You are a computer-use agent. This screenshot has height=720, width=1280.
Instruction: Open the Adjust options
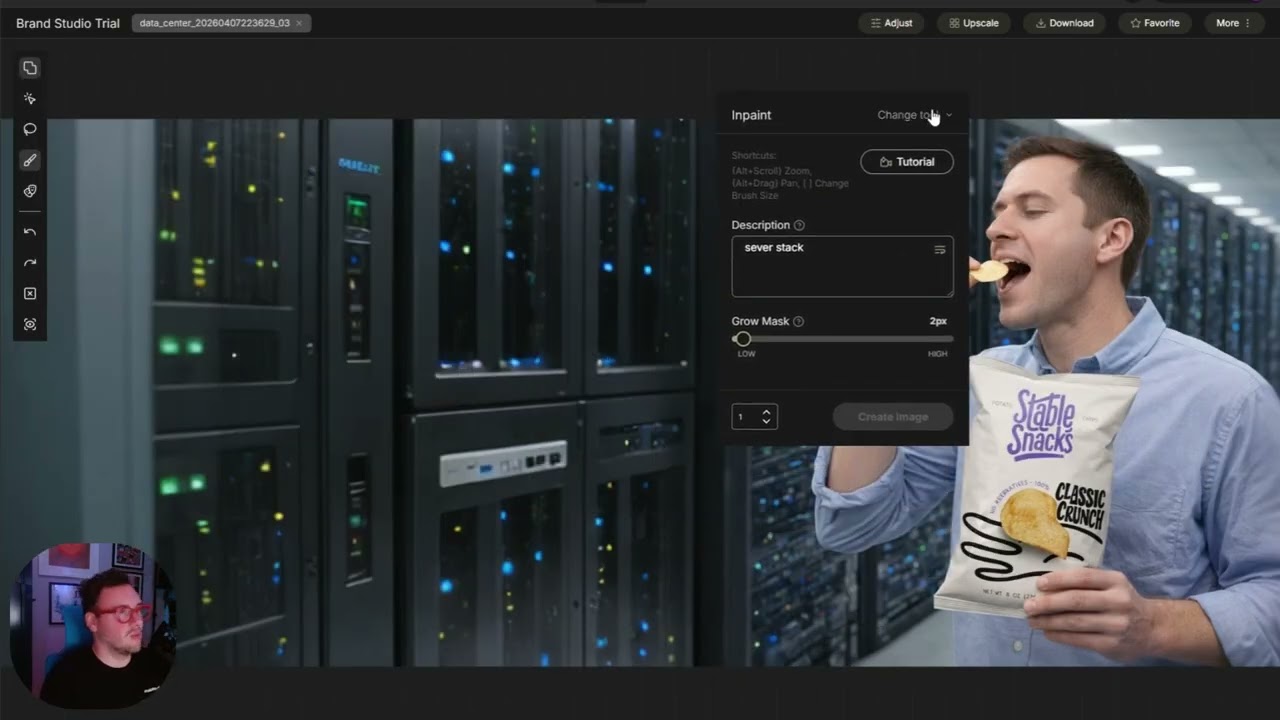click(891, 23)
